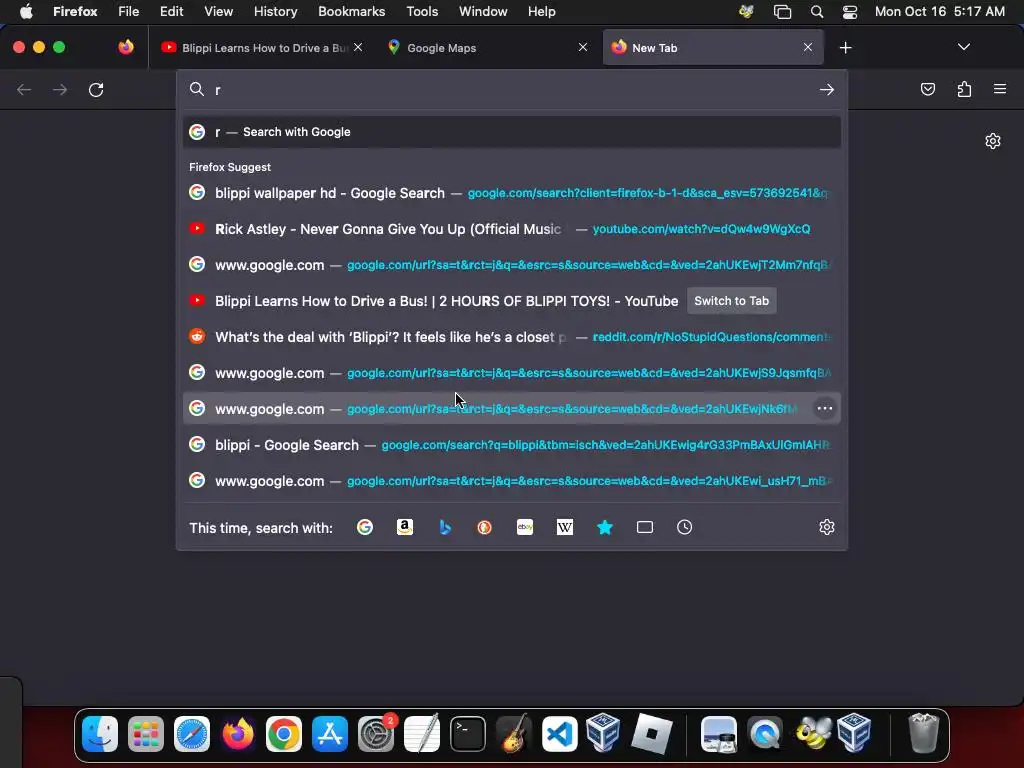The height and width of the screenshot is (768, 1024).
Task: Switch to the Google Maps tab
Action: click(487, 48)
